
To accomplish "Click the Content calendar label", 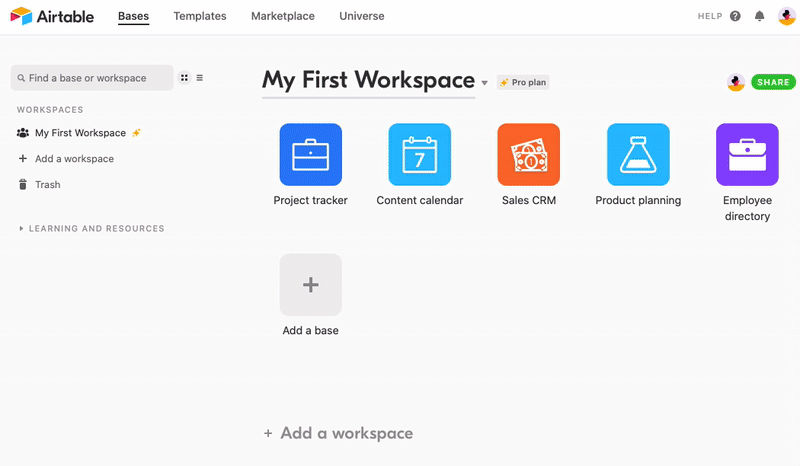I will pos(419,200).
